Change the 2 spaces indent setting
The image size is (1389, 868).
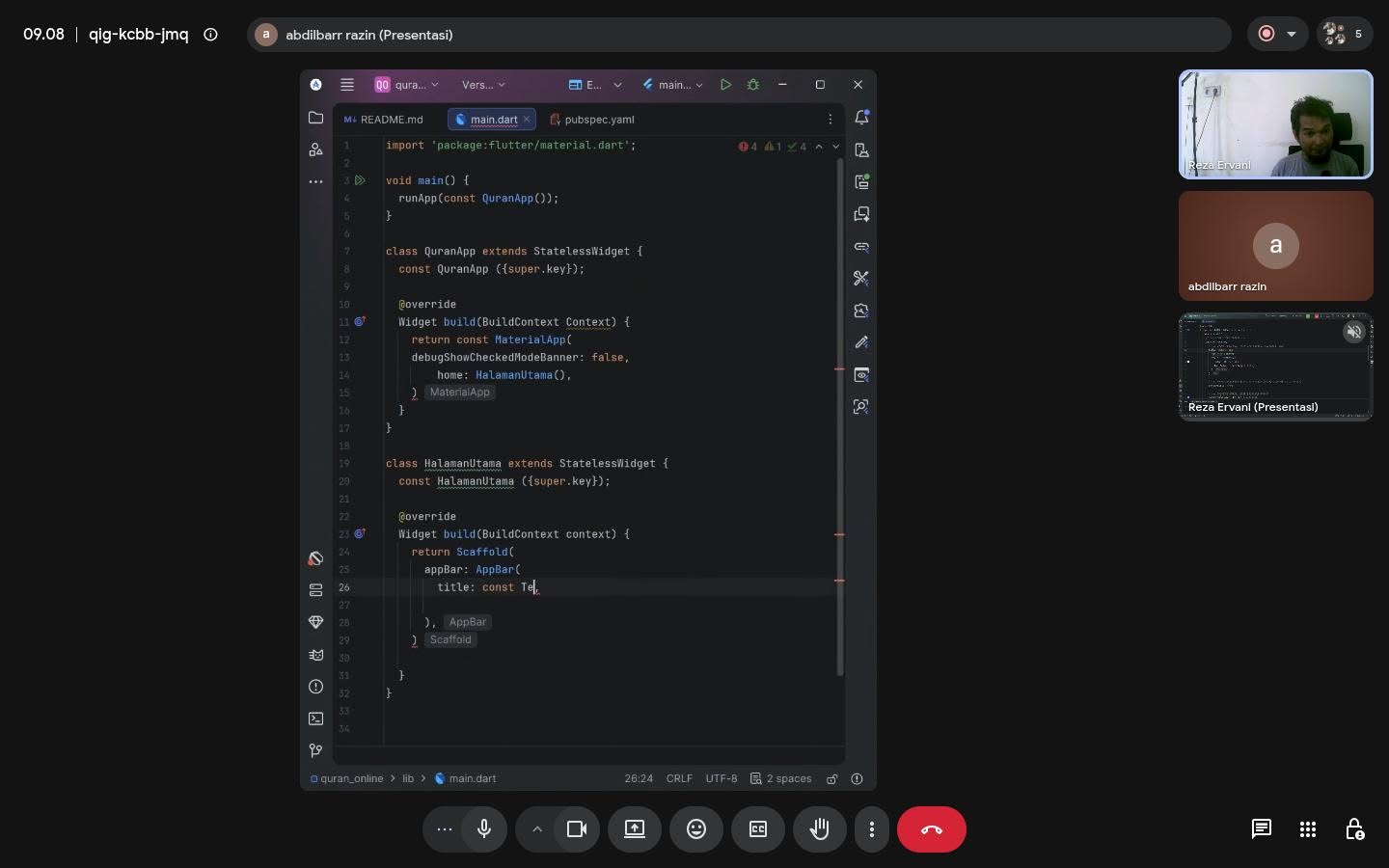[x=782, y=778]
